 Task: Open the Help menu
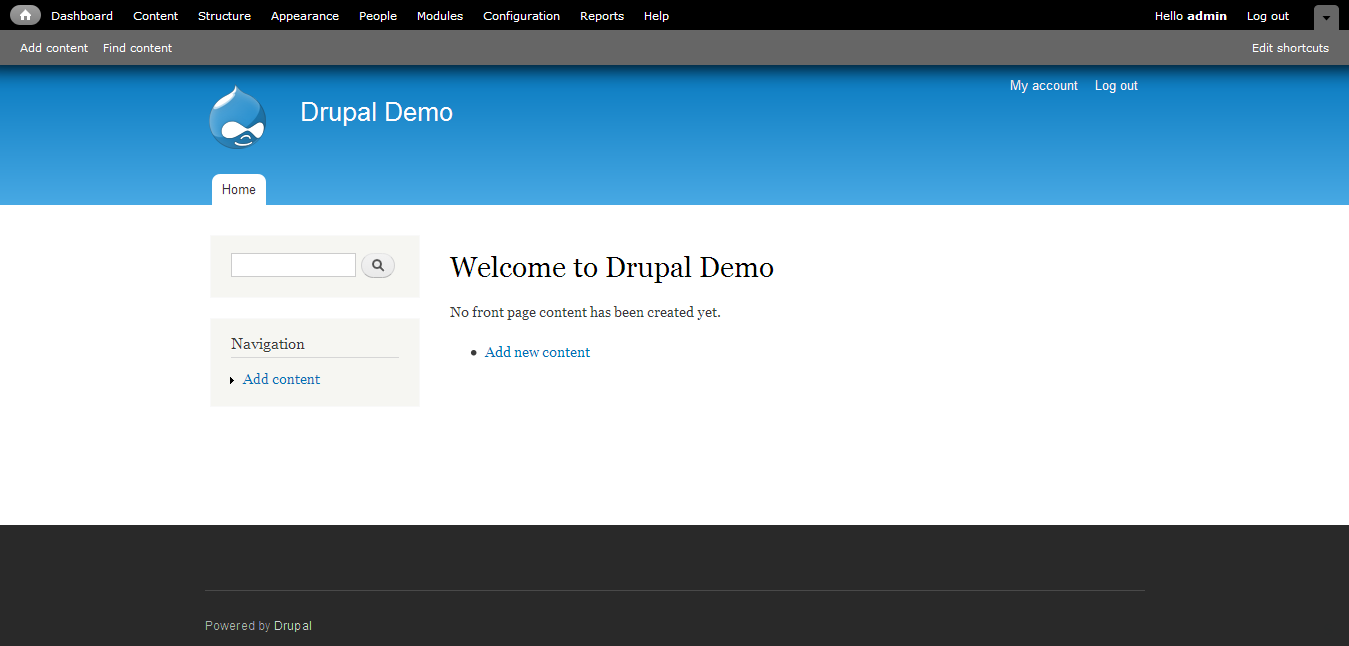657,16
